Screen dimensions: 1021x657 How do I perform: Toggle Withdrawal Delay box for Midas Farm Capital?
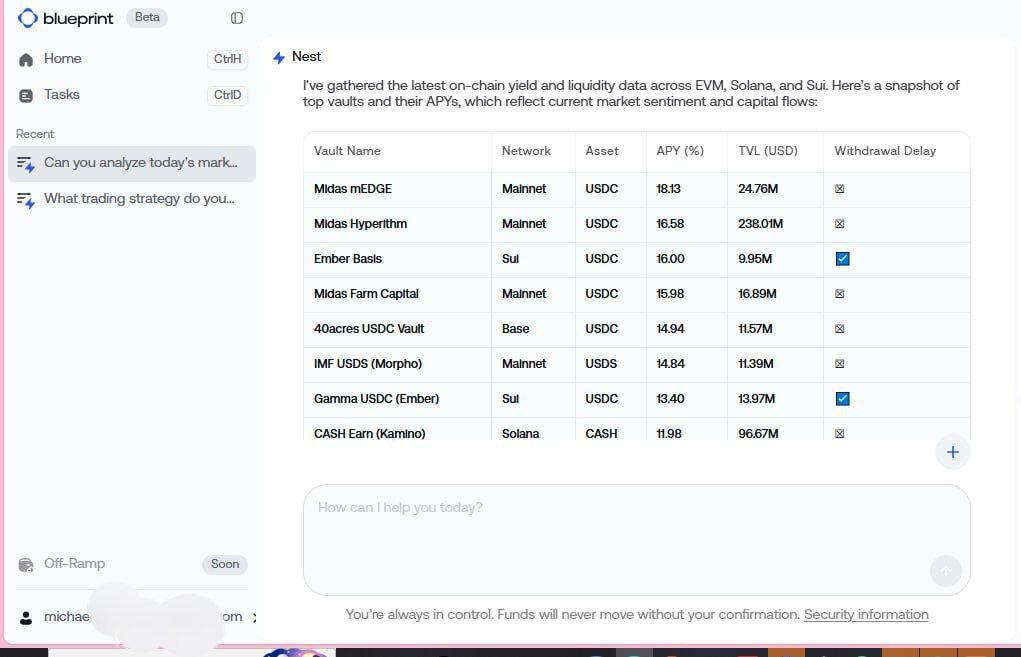click(x=839, y=294)
